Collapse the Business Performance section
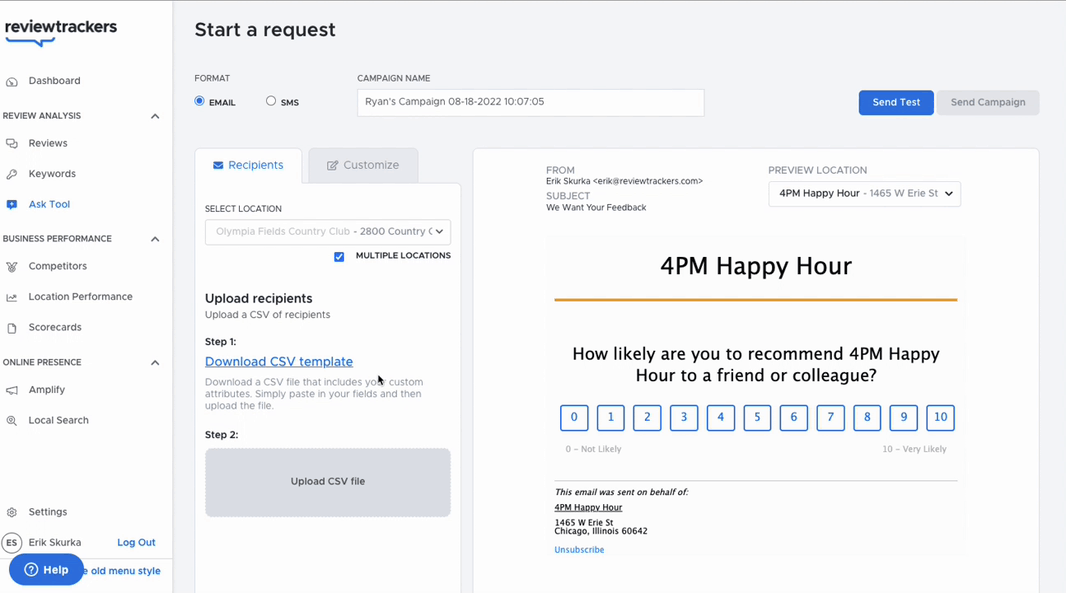Image resolution: width=1066 pixels, height=593 pixels. (x=155, y=239)
